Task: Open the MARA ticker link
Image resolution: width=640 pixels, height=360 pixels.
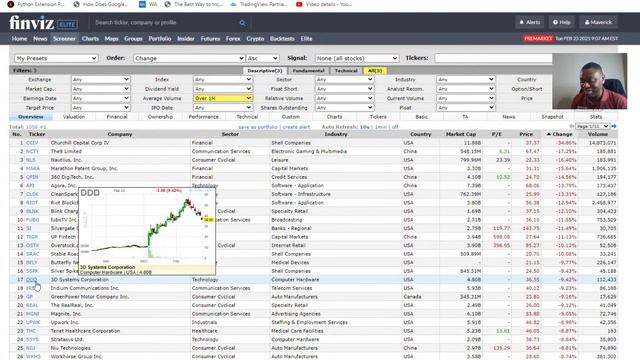Action: 33,169
